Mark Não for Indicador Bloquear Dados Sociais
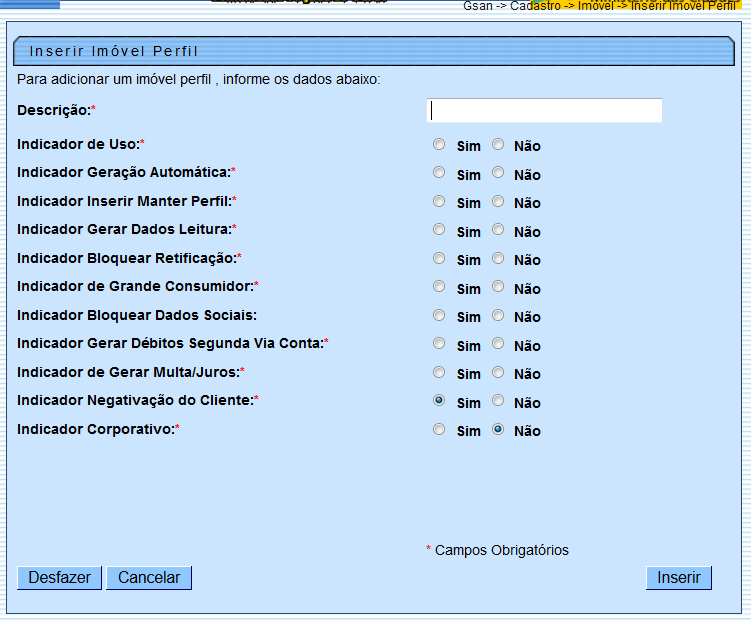The width and height of the screenshot is (751, 622). [x=498, y=315]
